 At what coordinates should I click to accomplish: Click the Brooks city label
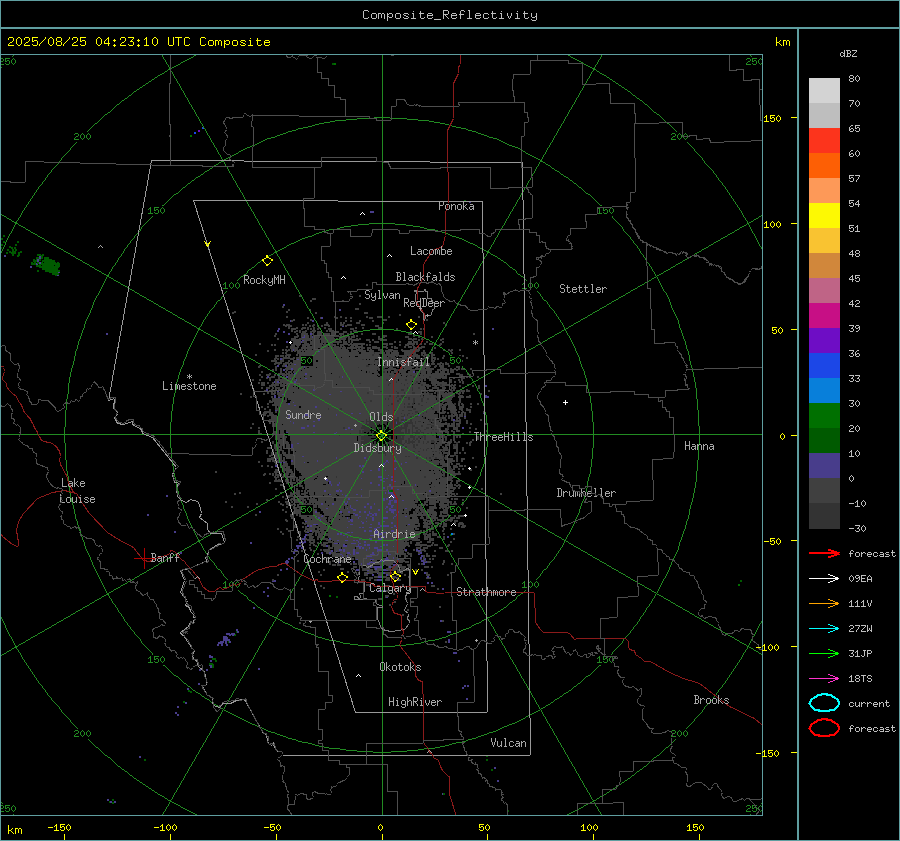click(711, 700)
